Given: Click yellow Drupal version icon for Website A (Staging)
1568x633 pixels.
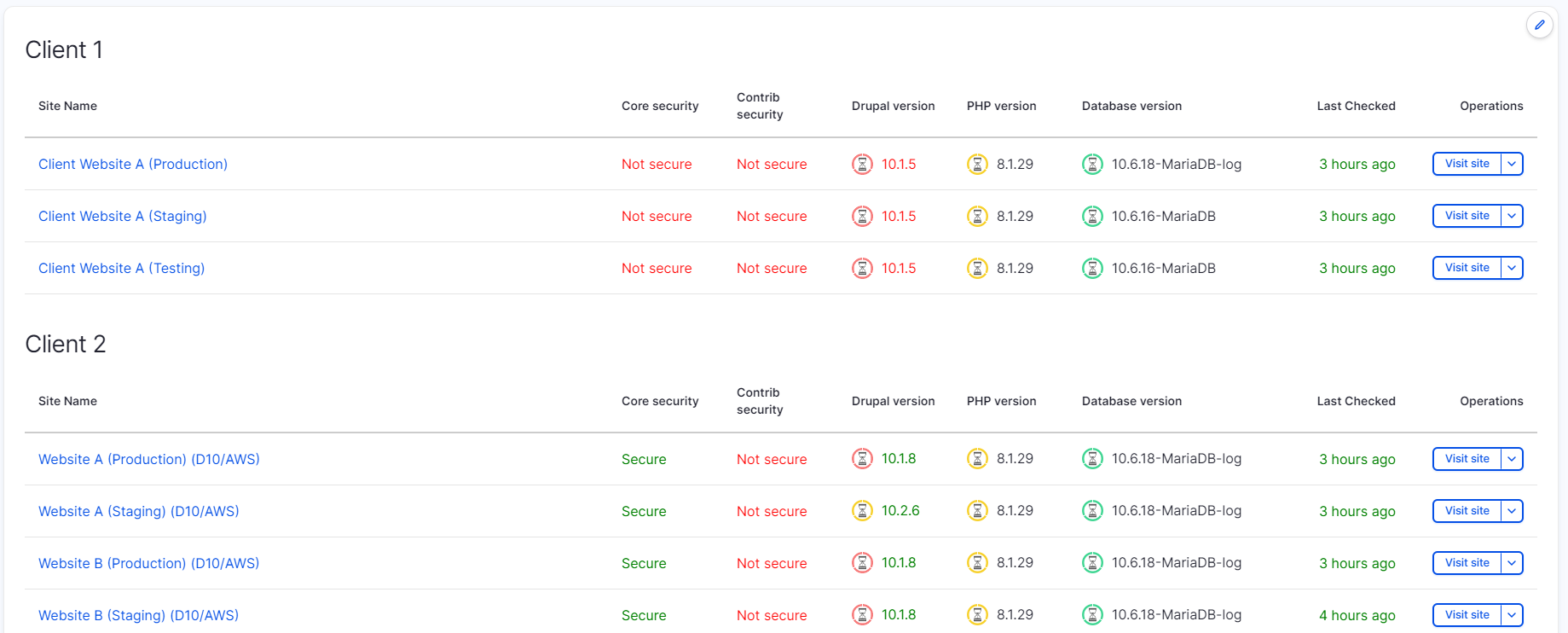Looking at the screenshot, I should point(862,511).
